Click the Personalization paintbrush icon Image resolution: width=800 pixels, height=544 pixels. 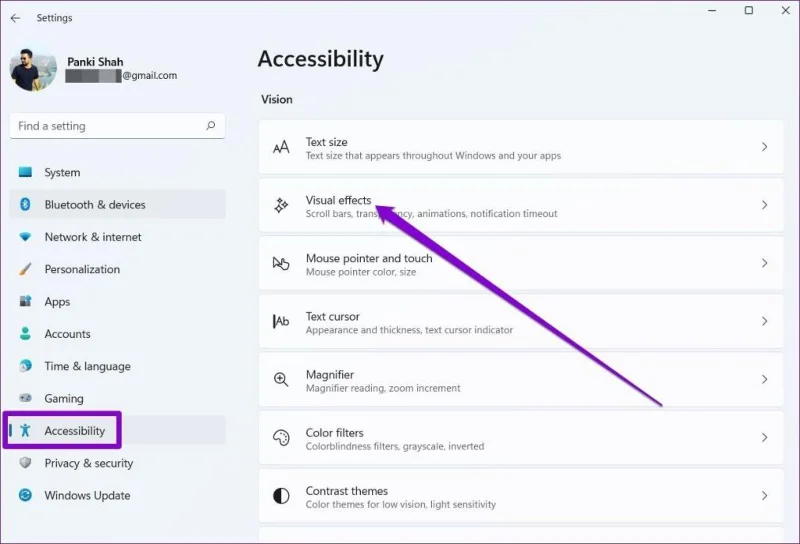[x=25, y=269]
